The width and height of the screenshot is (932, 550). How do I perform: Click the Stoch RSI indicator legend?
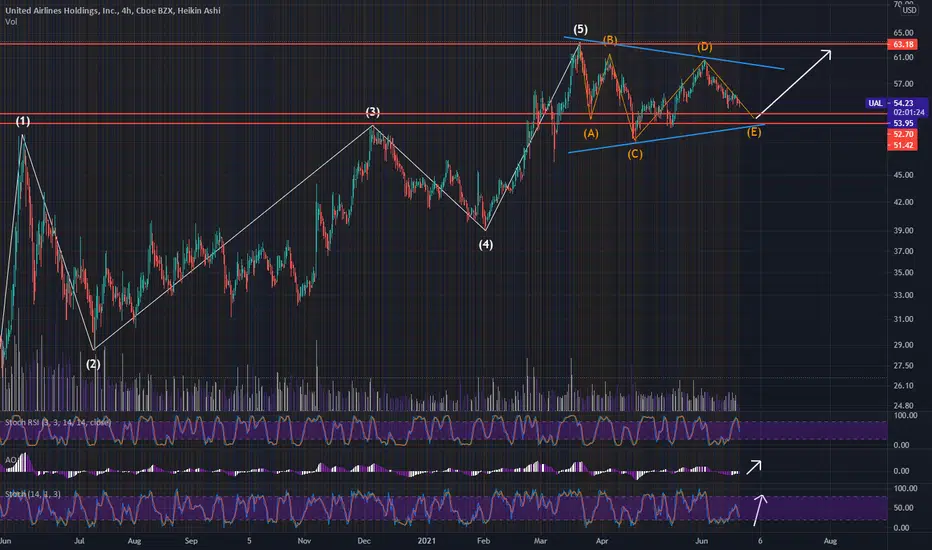point(58,423)
